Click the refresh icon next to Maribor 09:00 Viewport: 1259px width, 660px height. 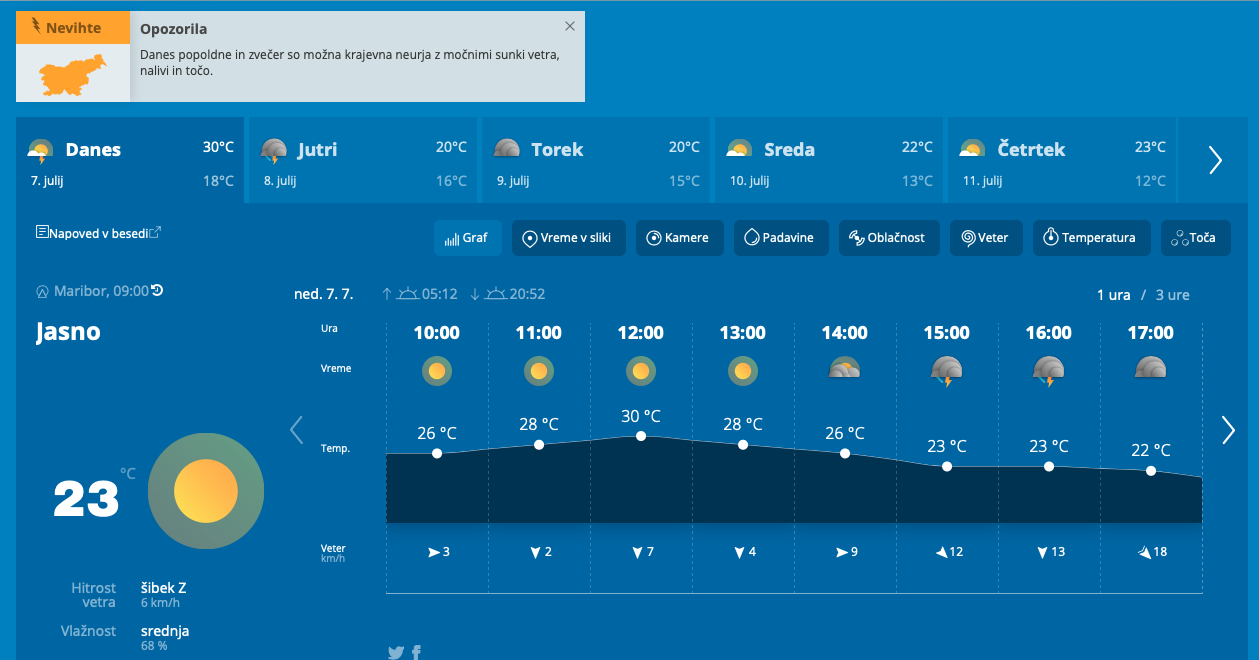(x=157, y=291)
